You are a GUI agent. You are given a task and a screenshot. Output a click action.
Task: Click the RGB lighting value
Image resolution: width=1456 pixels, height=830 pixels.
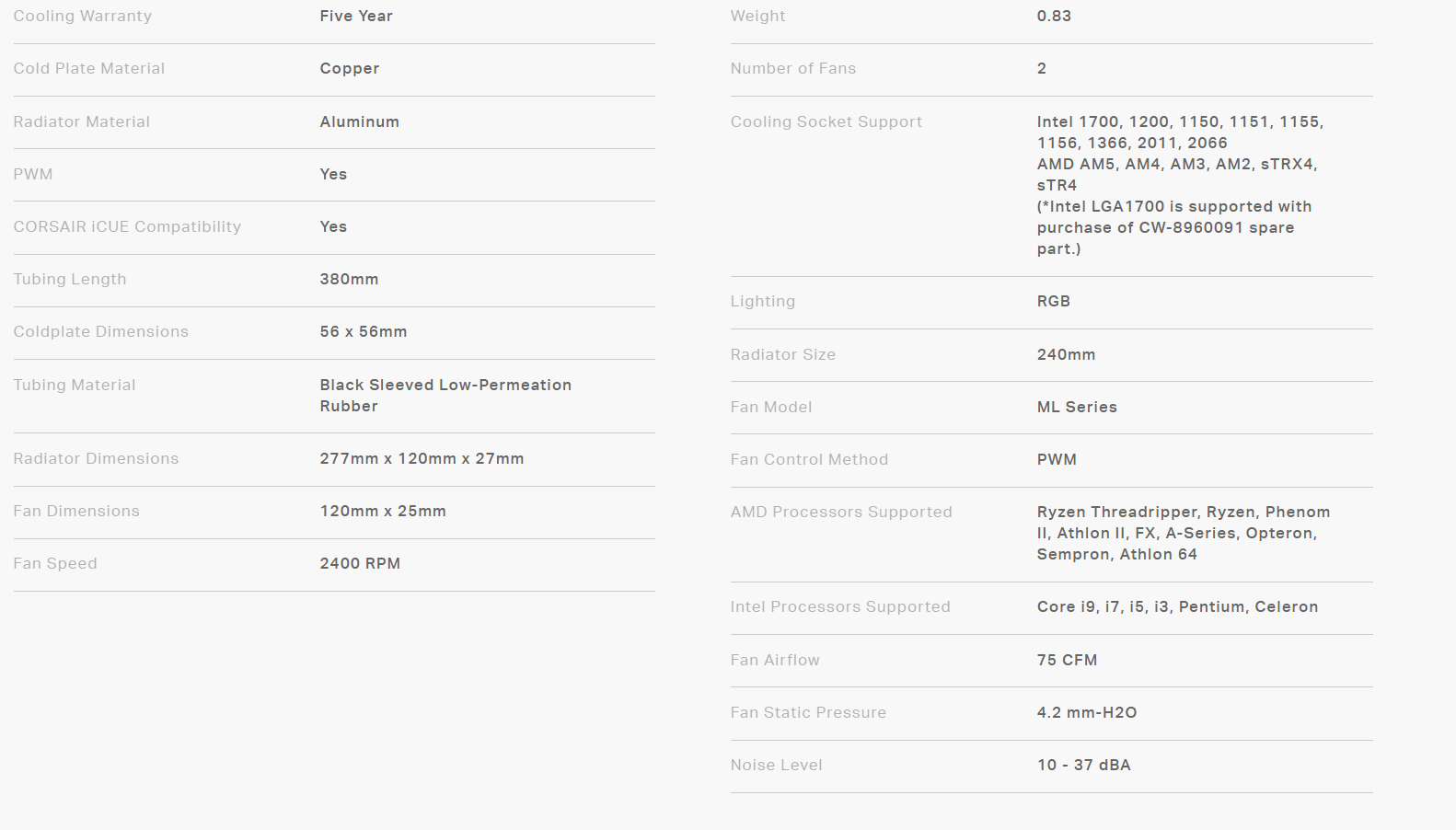(x=1054, y=301)
